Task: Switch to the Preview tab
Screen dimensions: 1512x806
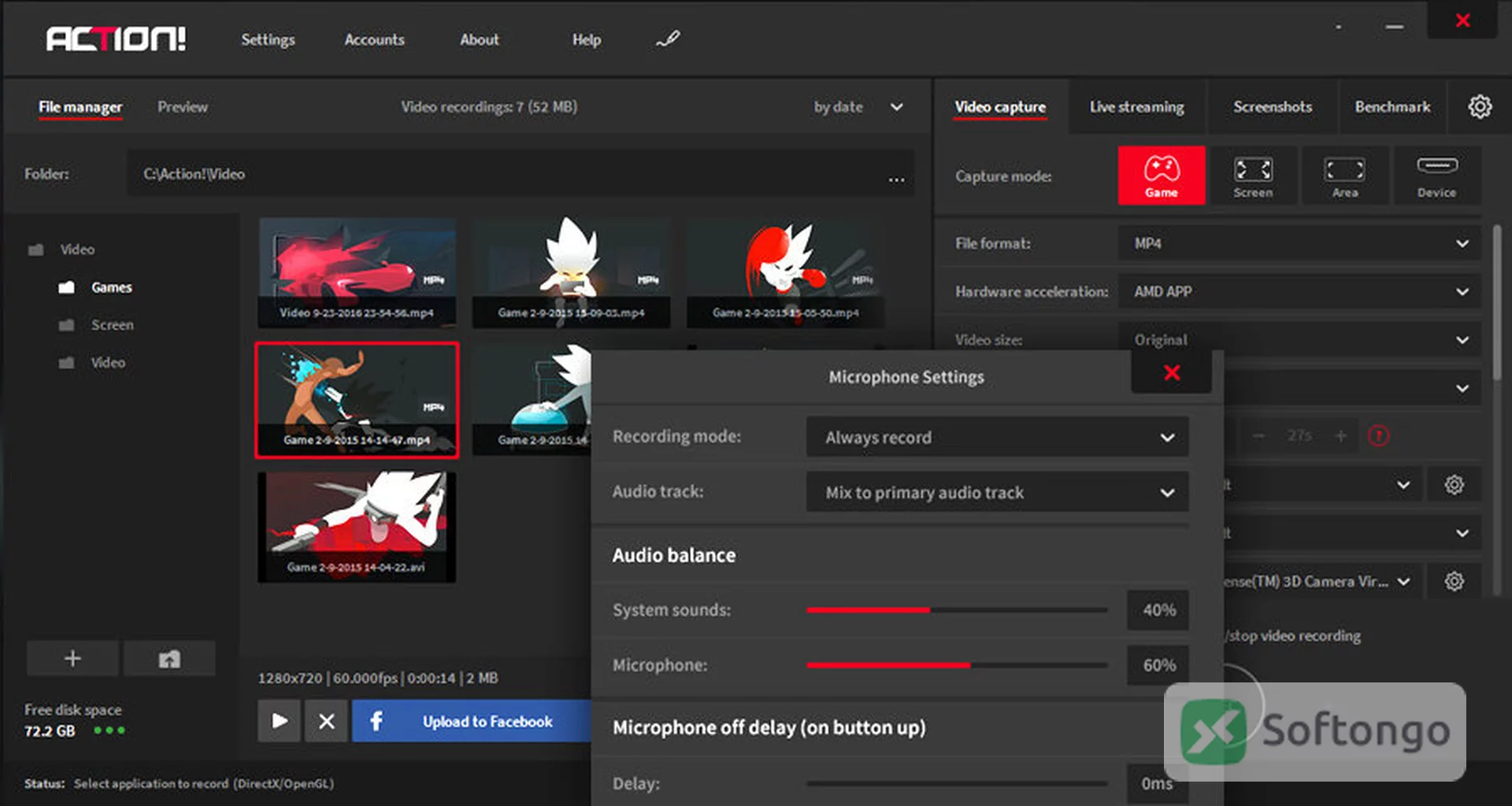Action: [x=183, y=106]
